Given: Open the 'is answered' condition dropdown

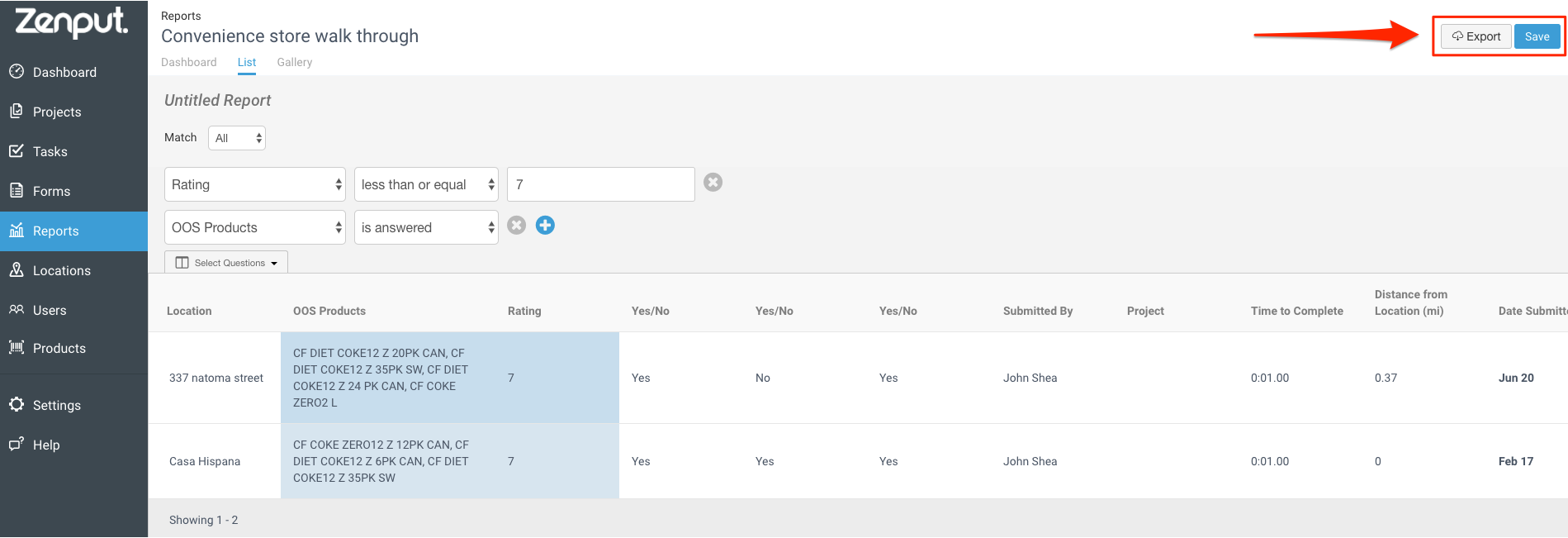Looking at the screenshot, I should click(426, 227).
